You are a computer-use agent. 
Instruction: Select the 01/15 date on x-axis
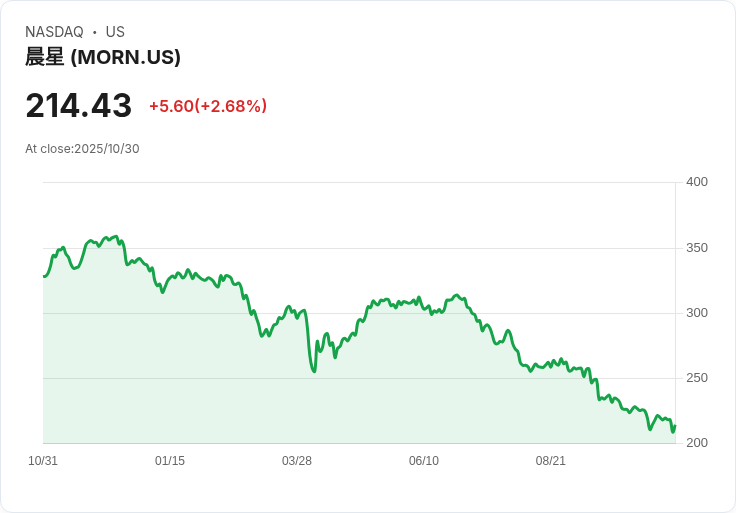click(170, 461)
